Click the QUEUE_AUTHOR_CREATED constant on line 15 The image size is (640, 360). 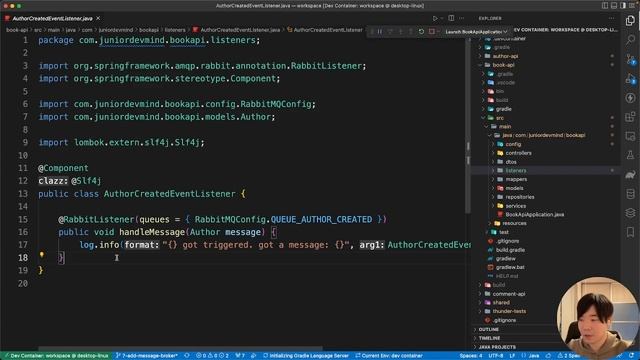click(321, 220)
